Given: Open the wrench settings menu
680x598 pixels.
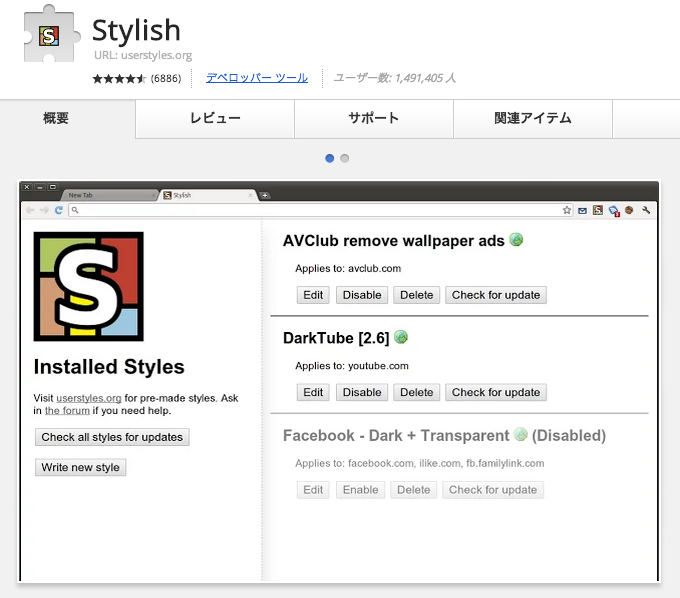Looking at the screenshot, I should click(646, 210).
